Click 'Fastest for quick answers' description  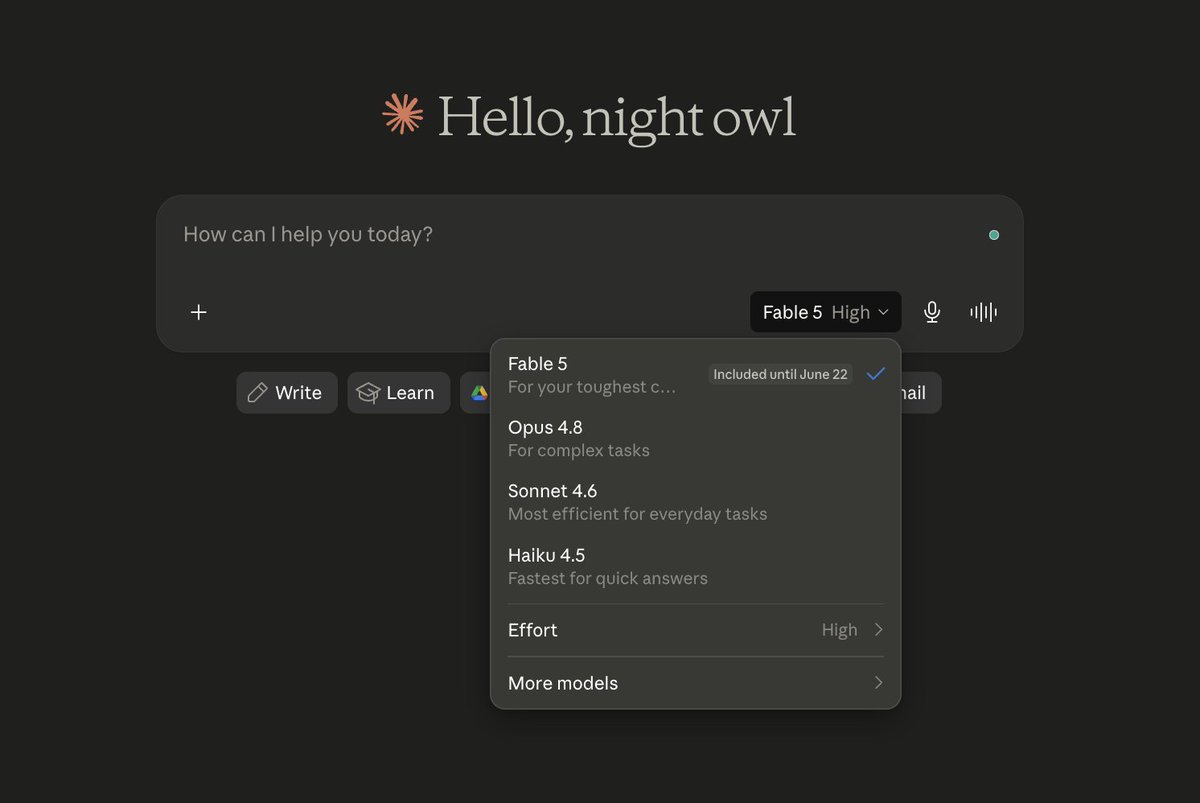pos(608,578)
